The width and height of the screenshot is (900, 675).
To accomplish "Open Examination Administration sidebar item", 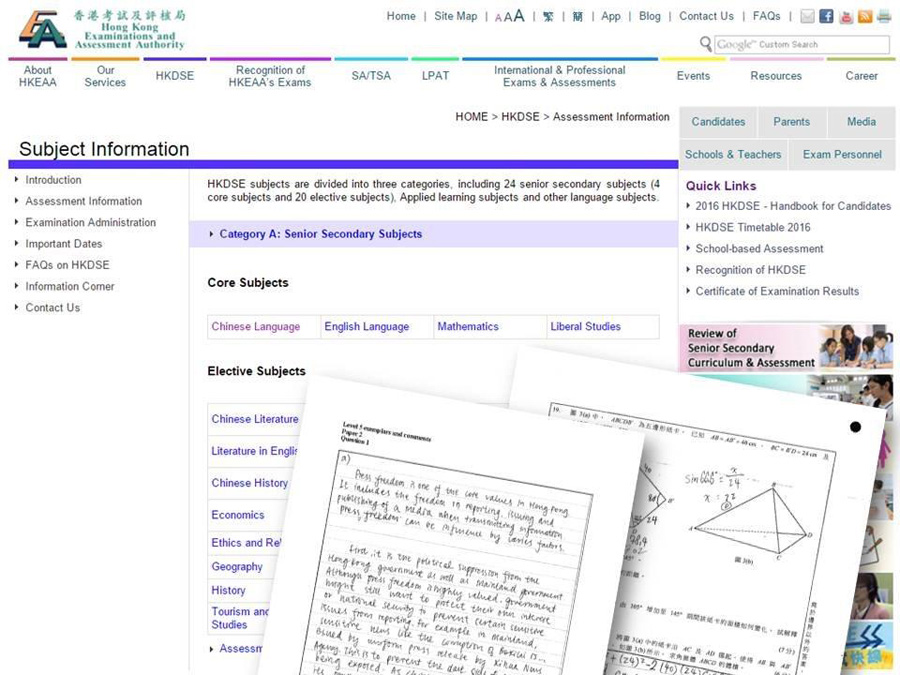I will pos(91,222).
